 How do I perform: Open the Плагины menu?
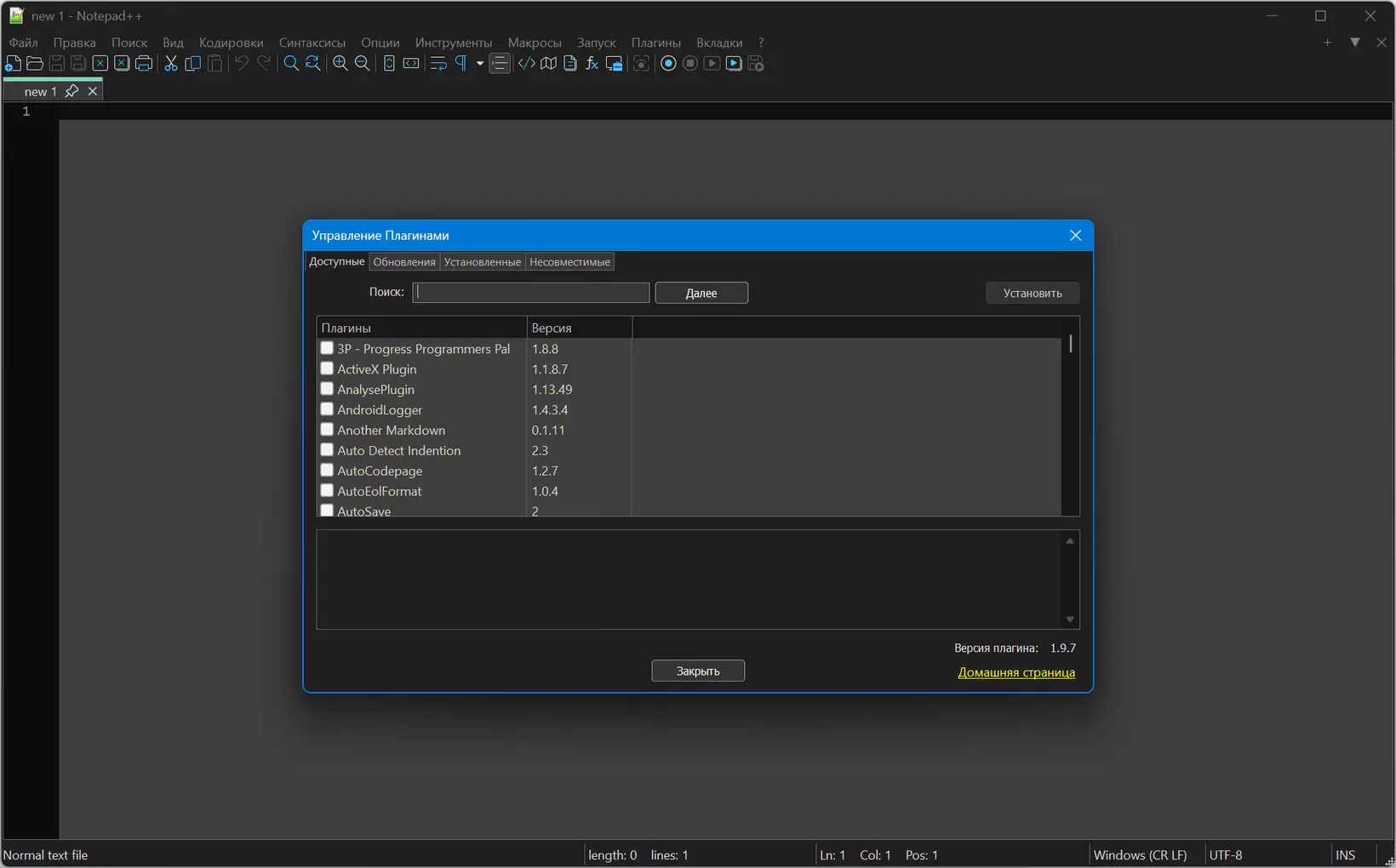coord(655,43)
